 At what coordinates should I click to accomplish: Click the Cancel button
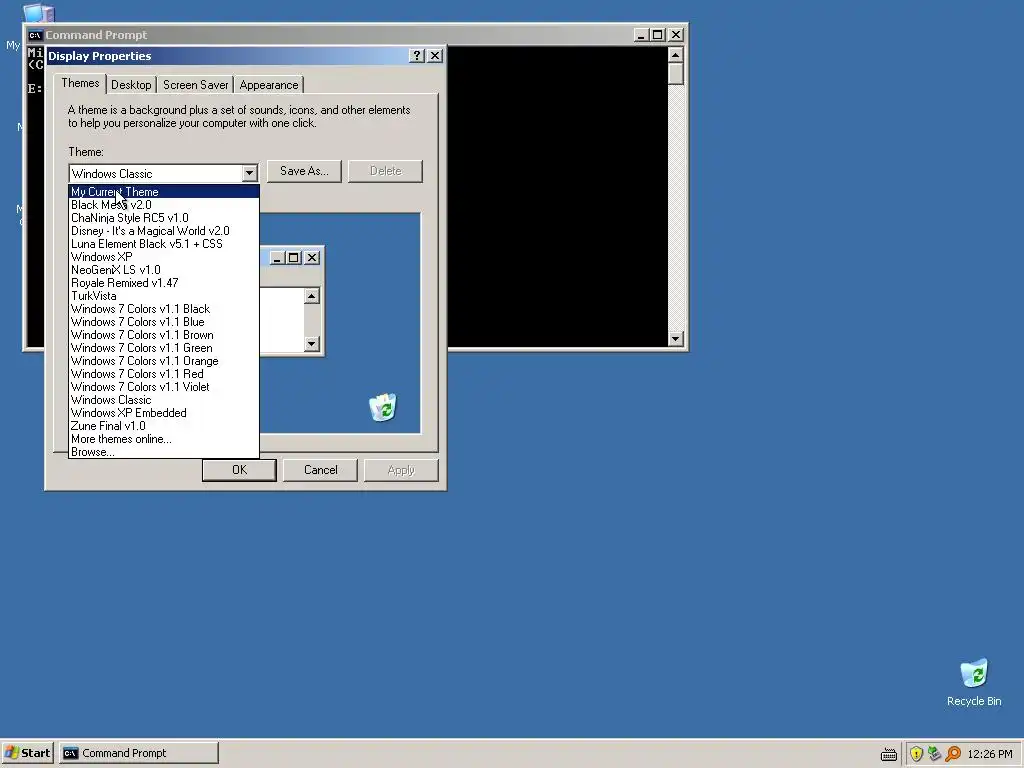pyautogui.click(x=321, y=470)
